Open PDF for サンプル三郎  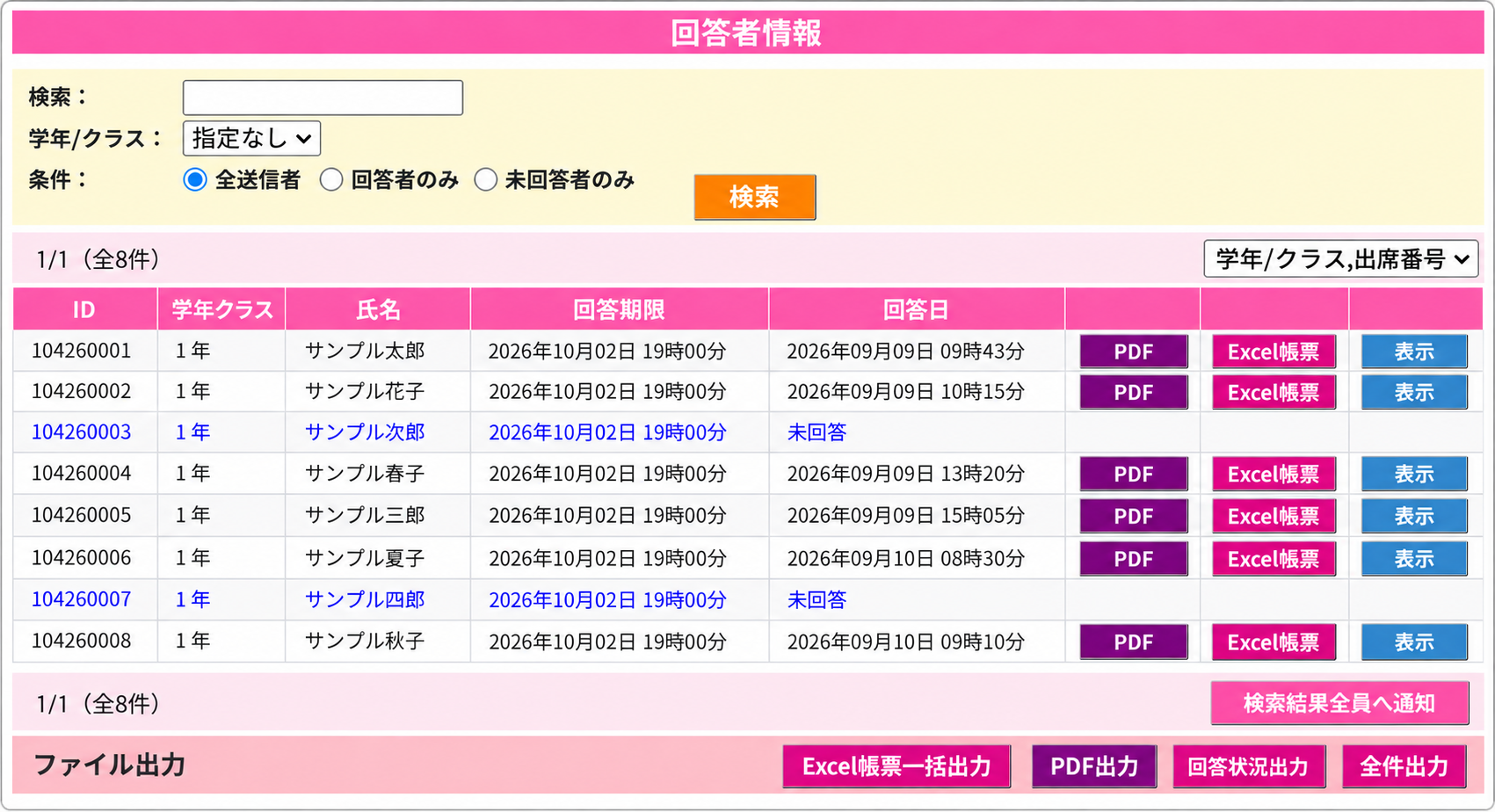pyautogui.click(x=1133, y=516)
